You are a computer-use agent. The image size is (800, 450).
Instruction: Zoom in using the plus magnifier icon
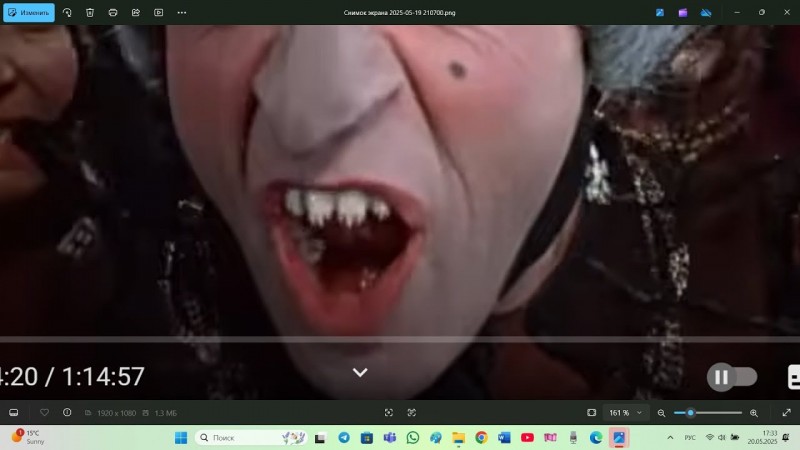754,412
